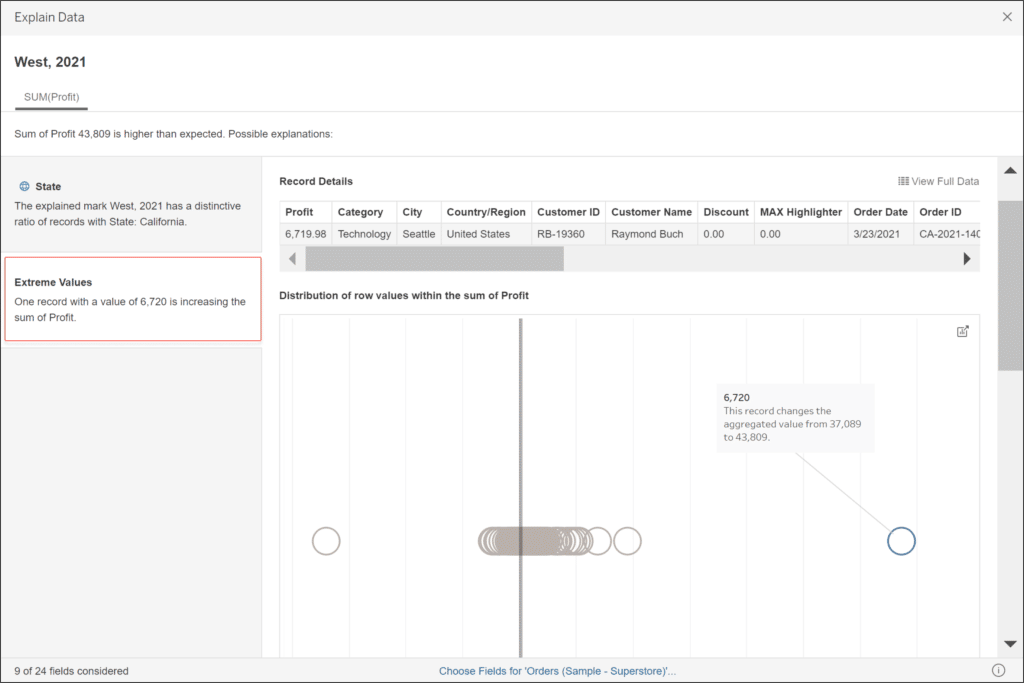Open the State explanation card
This screenshot has height=683, width=1024.
(132, 204)
